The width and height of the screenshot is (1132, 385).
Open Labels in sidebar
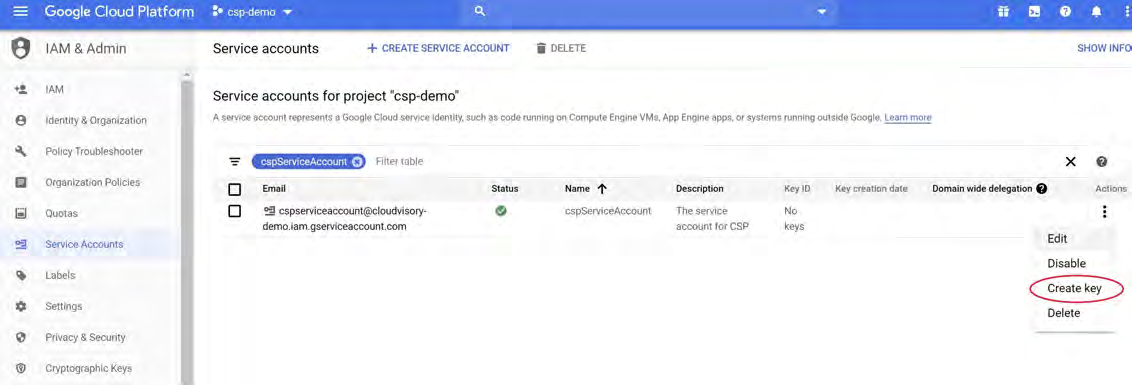click(60, 275)
